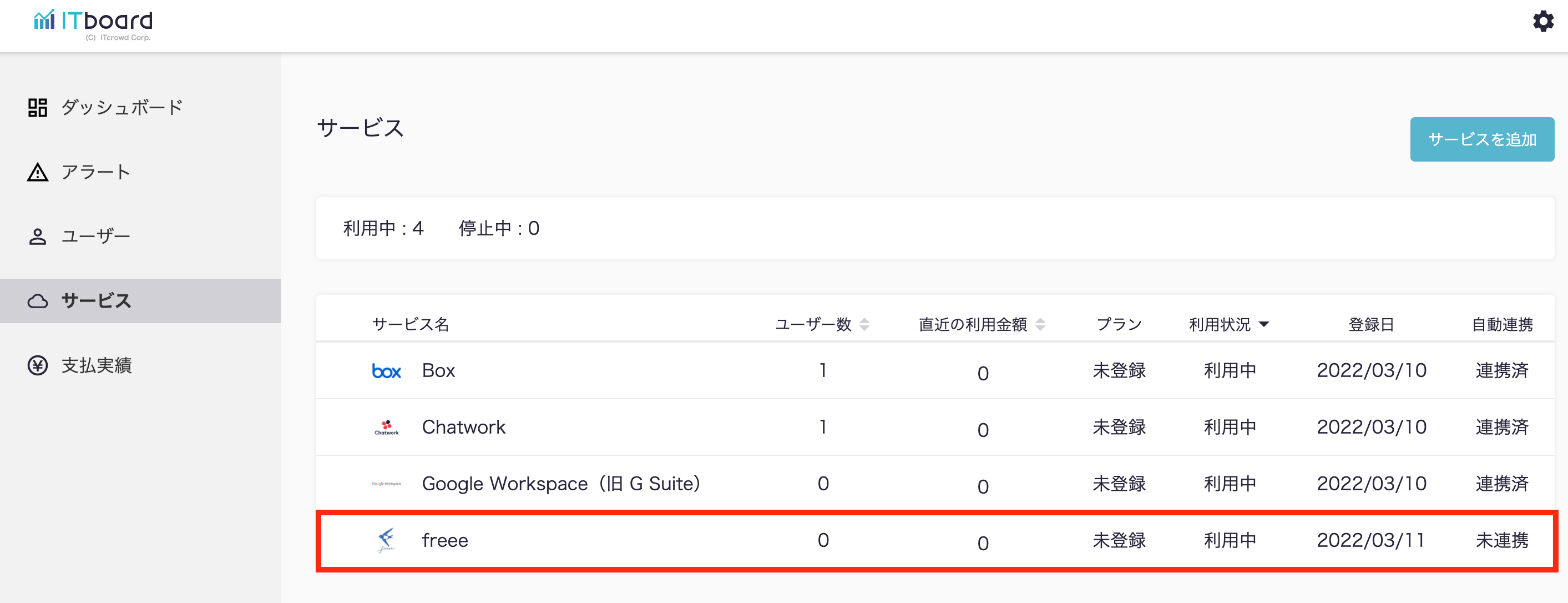The width and height of the screenshot is (1568, 603).
Task: Click the yen payment history icon
Action: [37, 365]
